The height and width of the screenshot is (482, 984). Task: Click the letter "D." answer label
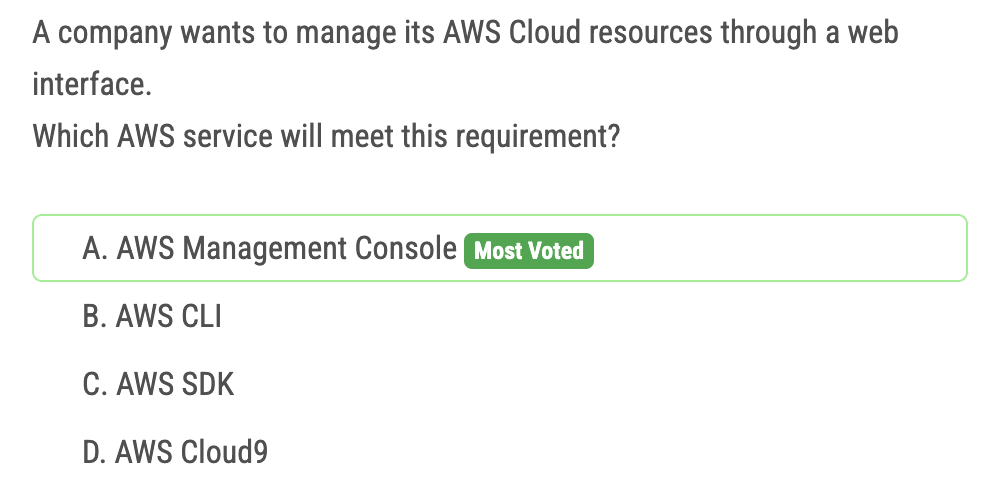pos(95,452)
